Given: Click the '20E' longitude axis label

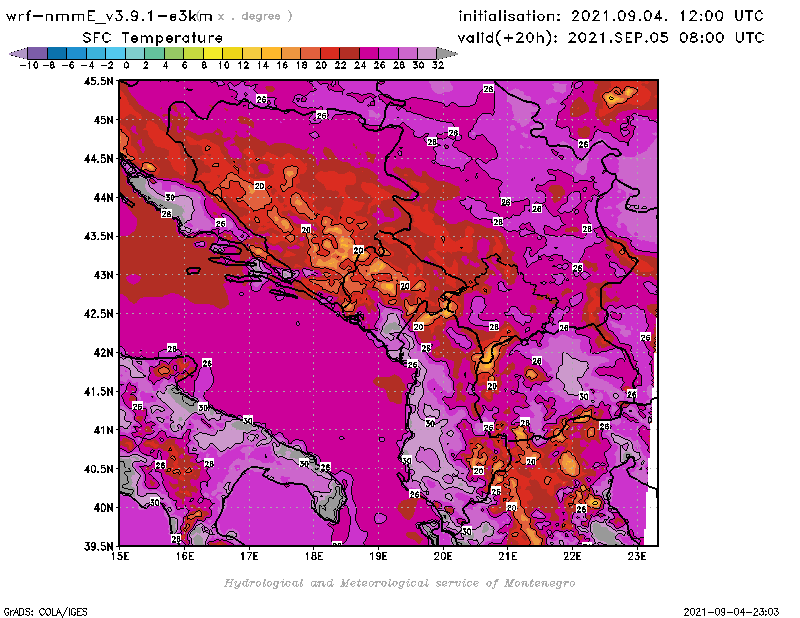Looking at the screenshot, I should (x=443, y=556).
